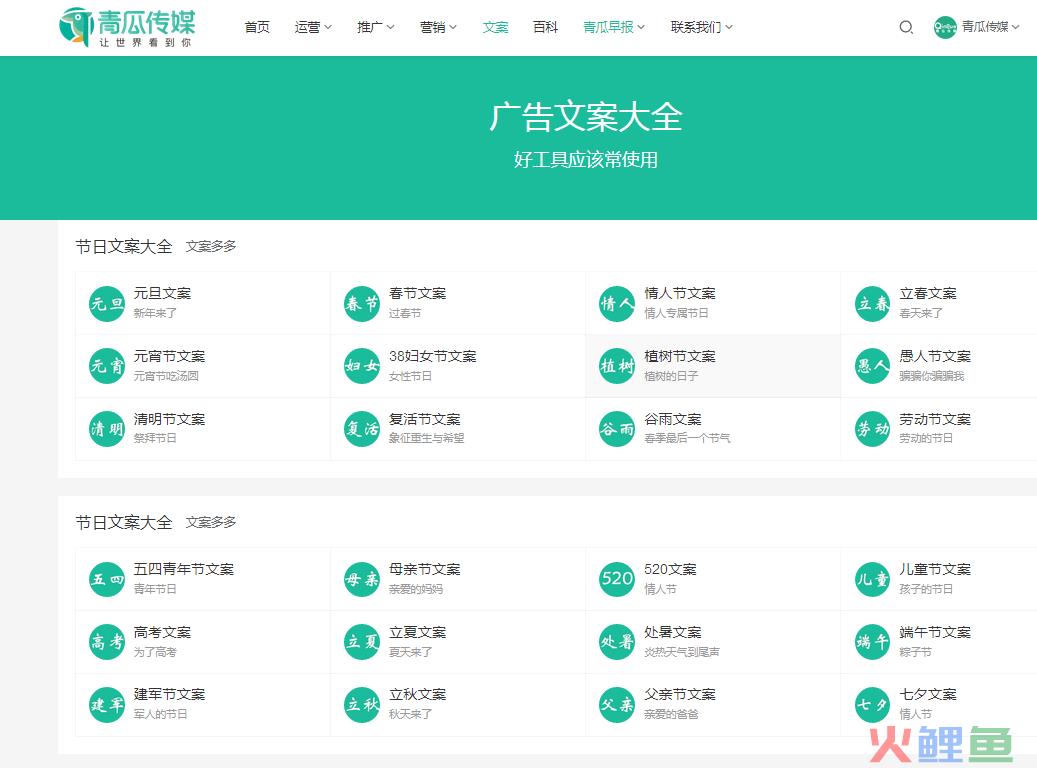Click the 广告文案大全 banner heading

[x=586, y=116]
